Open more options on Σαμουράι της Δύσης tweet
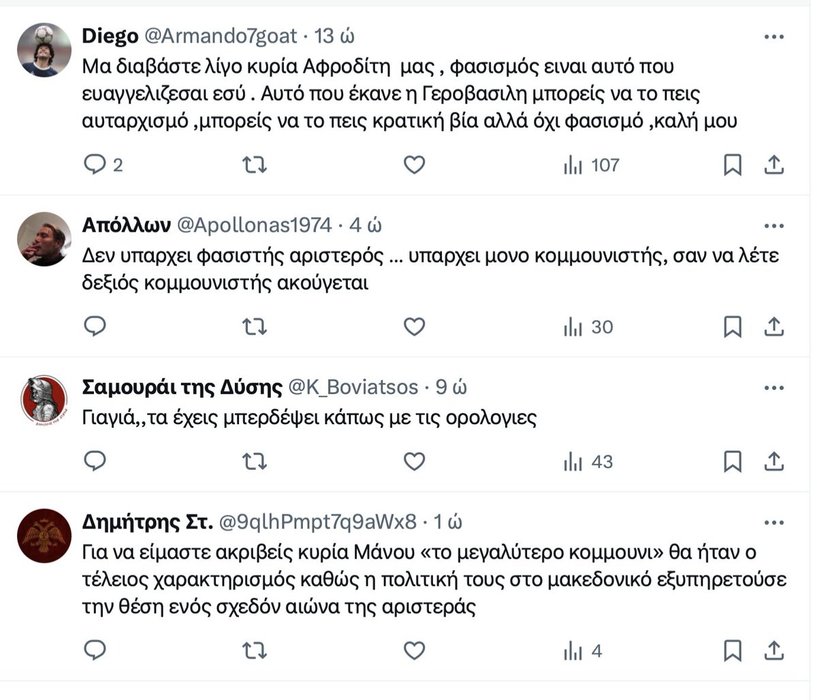Viewport: 817px width, 700px height. point(774,387)
